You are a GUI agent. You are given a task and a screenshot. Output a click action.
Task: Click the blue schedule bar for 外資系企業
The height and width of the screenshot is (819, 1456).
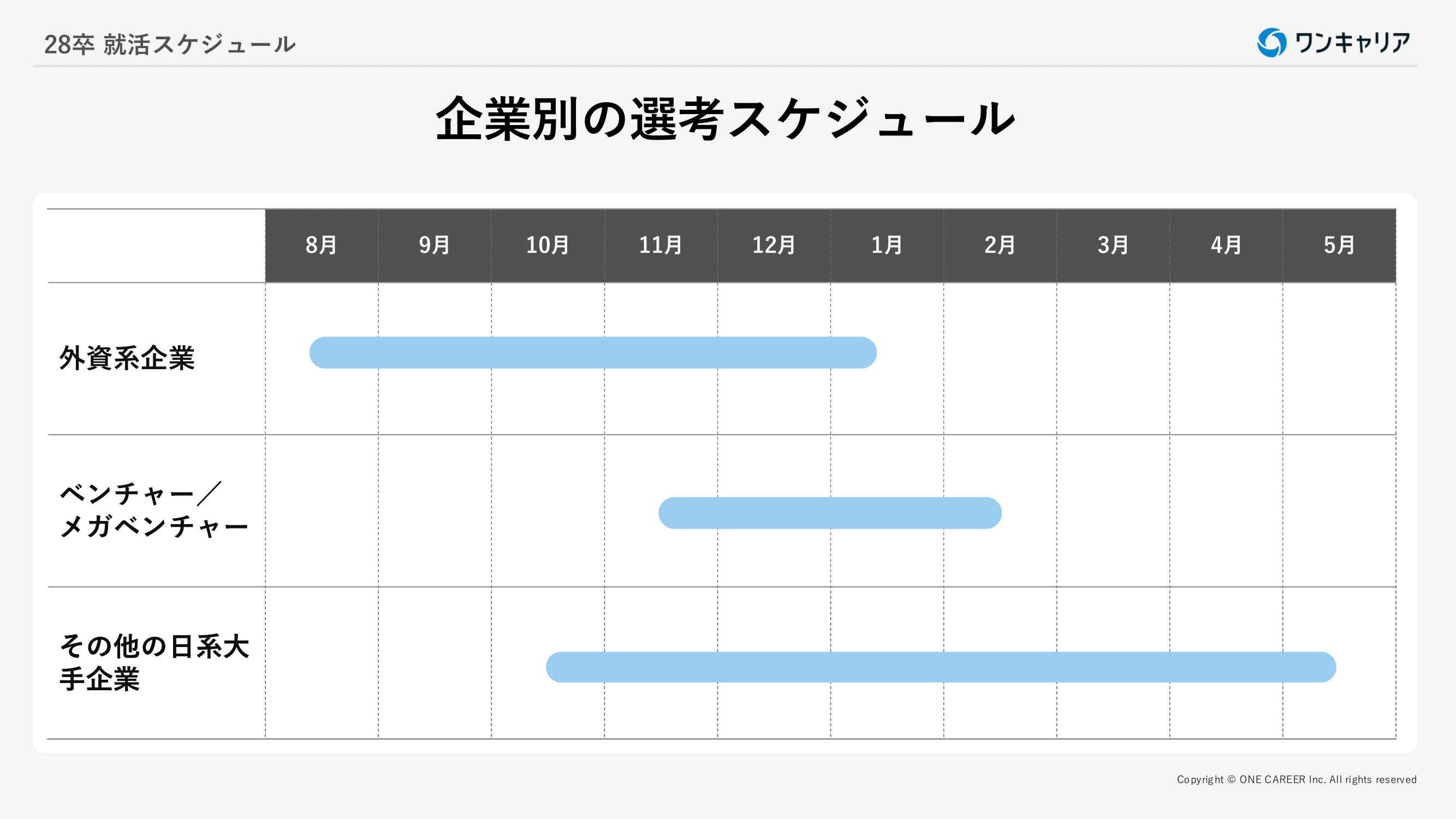point(593,353)
